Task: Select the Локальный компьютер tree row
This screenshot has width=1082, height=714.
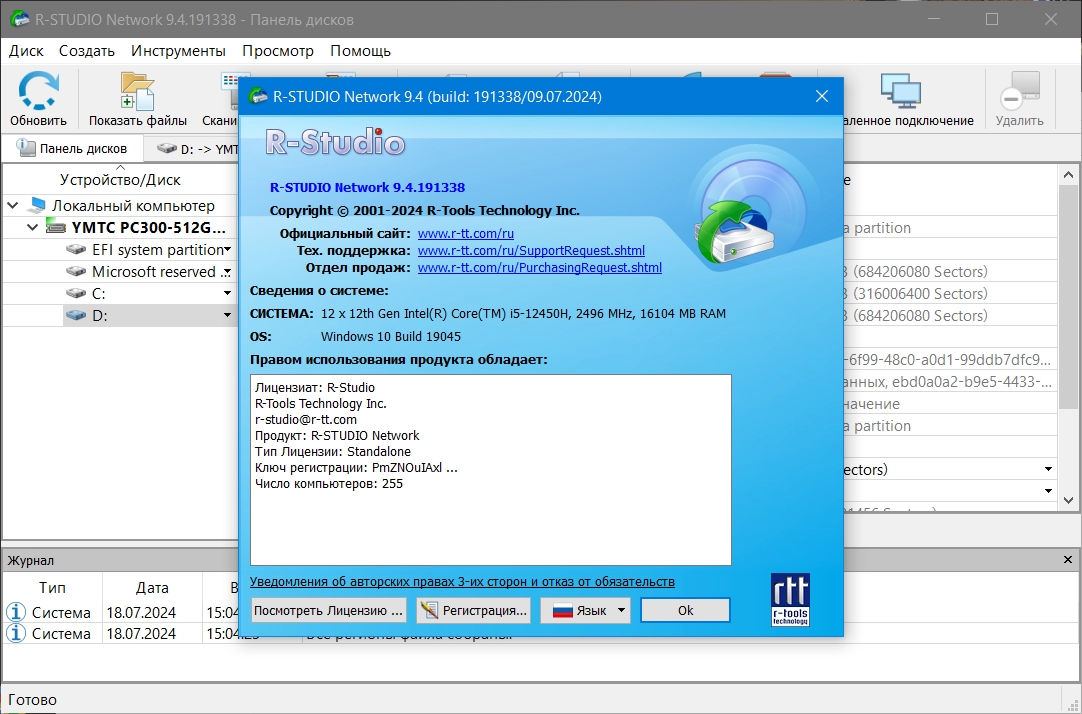Action: (x=119, y=206)
